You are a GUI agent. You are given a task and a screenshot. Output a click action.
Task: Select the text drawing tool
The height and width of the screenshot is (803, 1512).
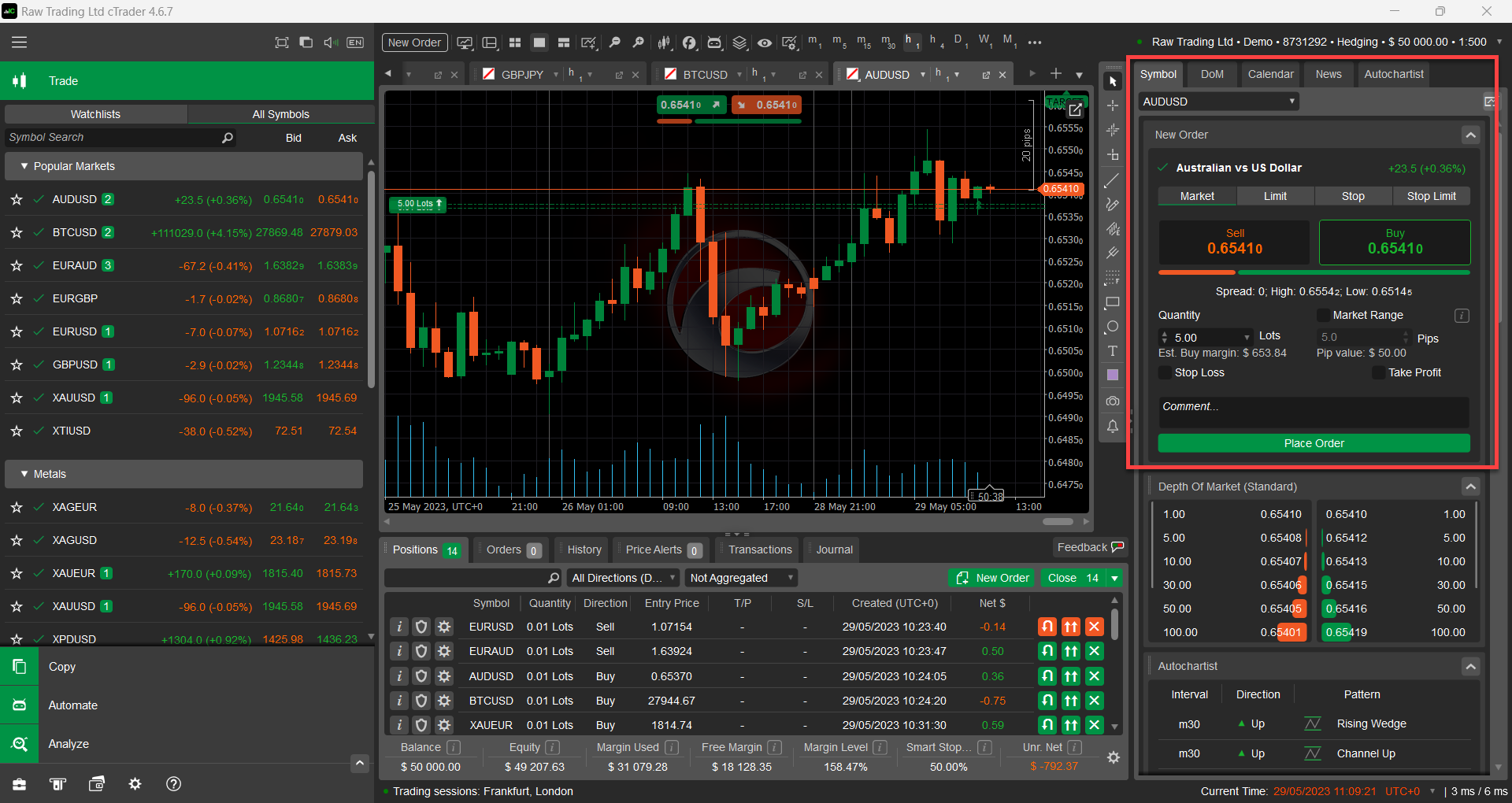pyautogui.click(x=1112, y=351)
